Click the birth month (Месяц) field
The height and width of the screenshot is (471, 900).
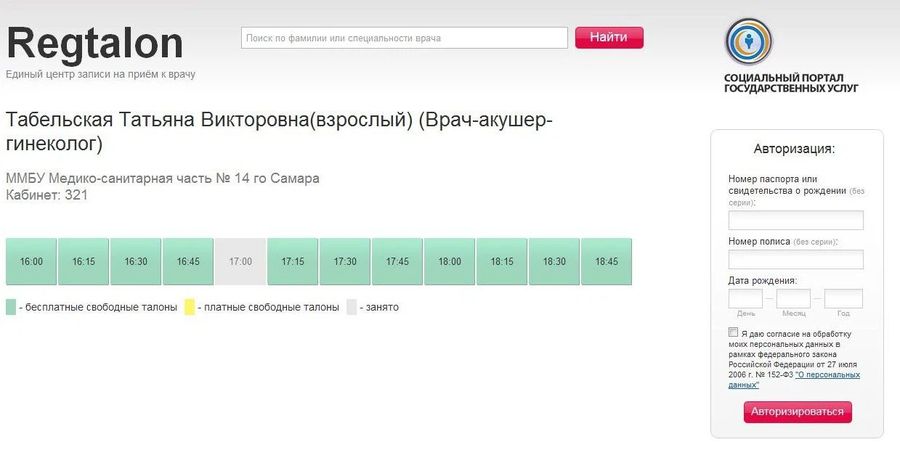click(794, 299)
